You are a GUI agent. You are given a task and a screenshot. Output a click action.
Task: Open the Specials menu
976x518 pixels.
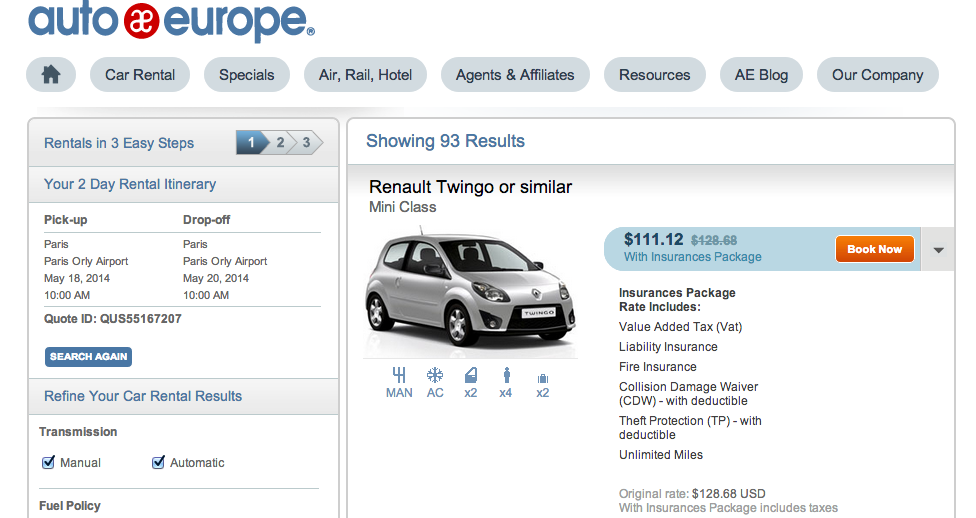[x=246, y=75]
